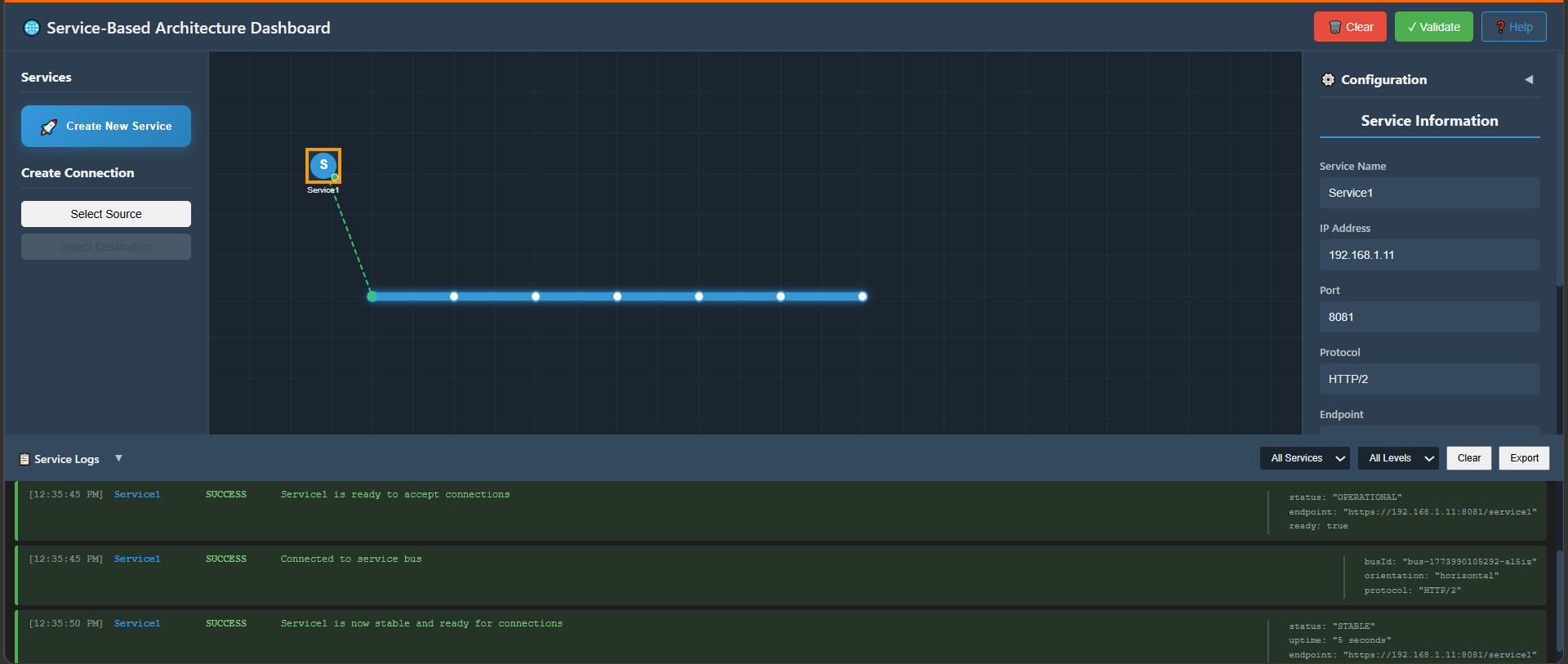Click the uptime "5 seconds" log detail

1340,640
